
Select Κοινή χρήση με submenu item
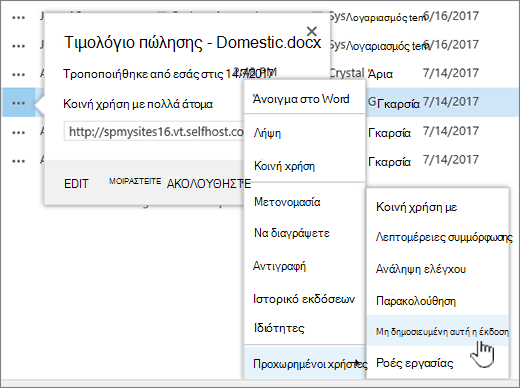point(438,207)
